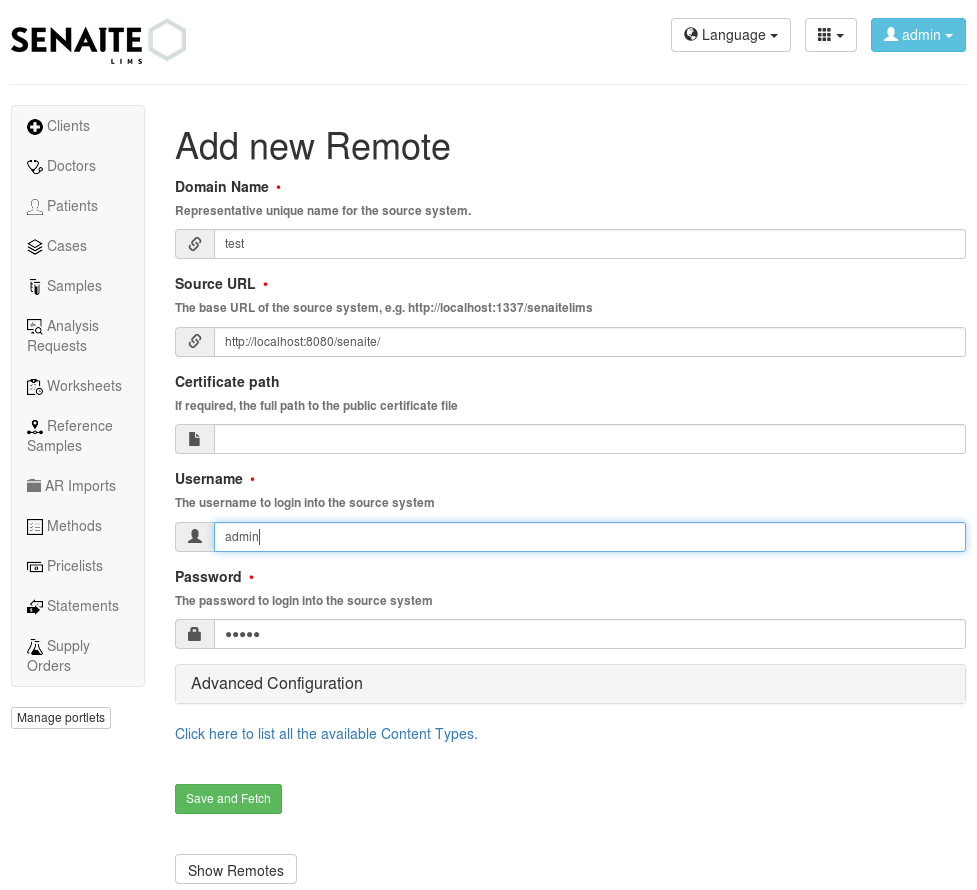The height and width of the screenshot is (890, 977).
Task: Open the link listing available Content Types
Action: [x=325, y=734]
